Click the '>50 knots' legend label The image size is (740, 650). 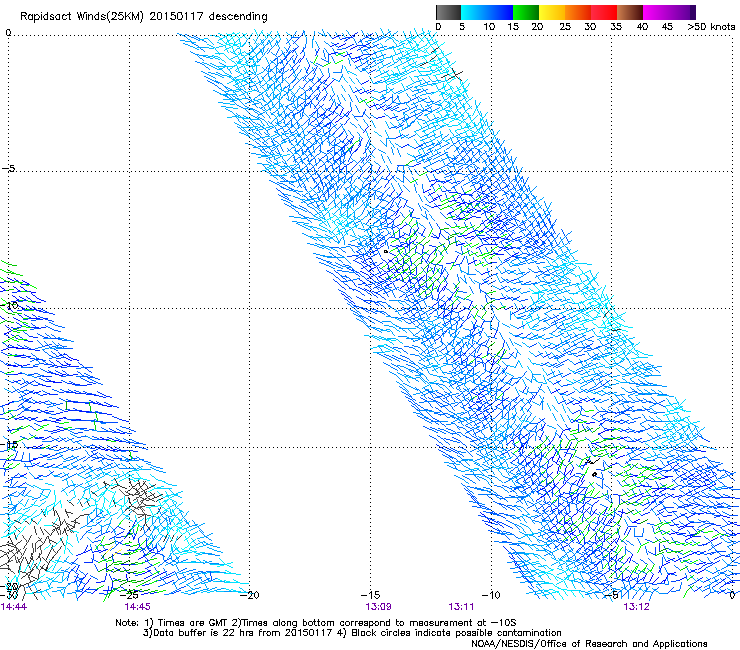tap(711, 26)
